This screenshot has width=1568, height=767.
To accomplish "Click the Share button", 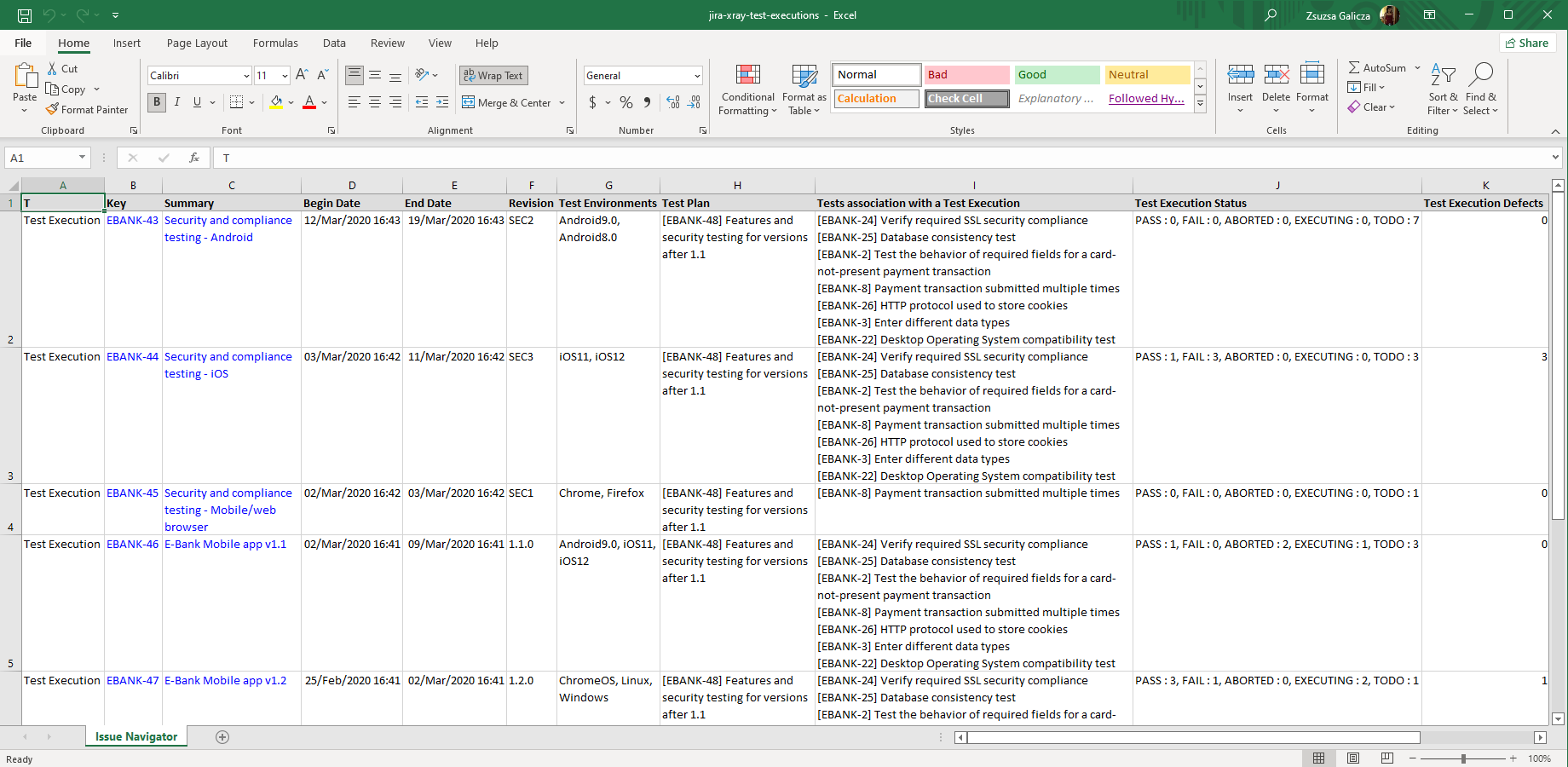I will [x=1527, y=43].
